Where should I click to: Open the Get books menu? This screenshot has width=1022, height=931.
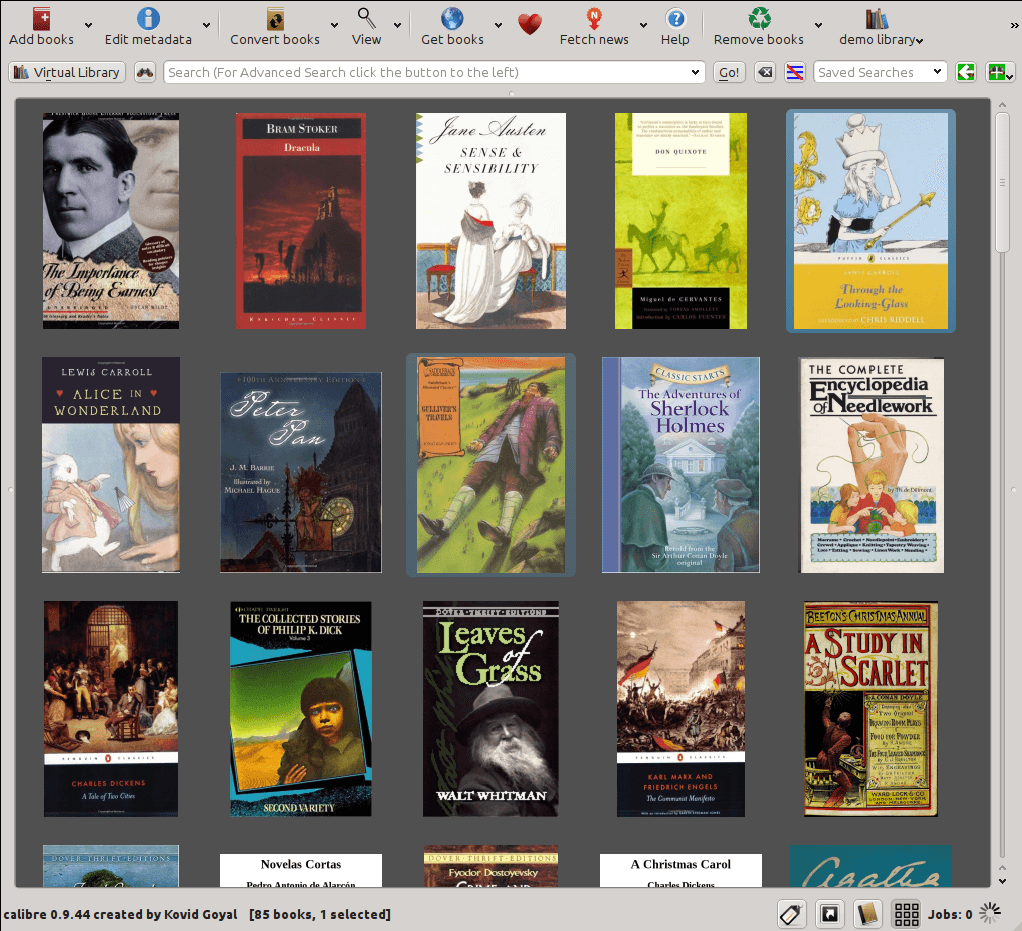click(450, 22)
